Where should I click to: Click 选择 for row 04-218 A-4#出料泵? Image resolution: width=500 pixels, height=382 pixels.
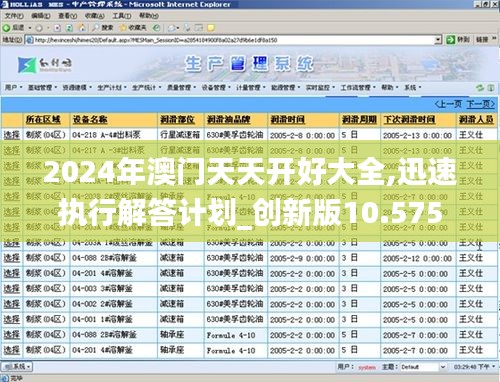[12, 135]
